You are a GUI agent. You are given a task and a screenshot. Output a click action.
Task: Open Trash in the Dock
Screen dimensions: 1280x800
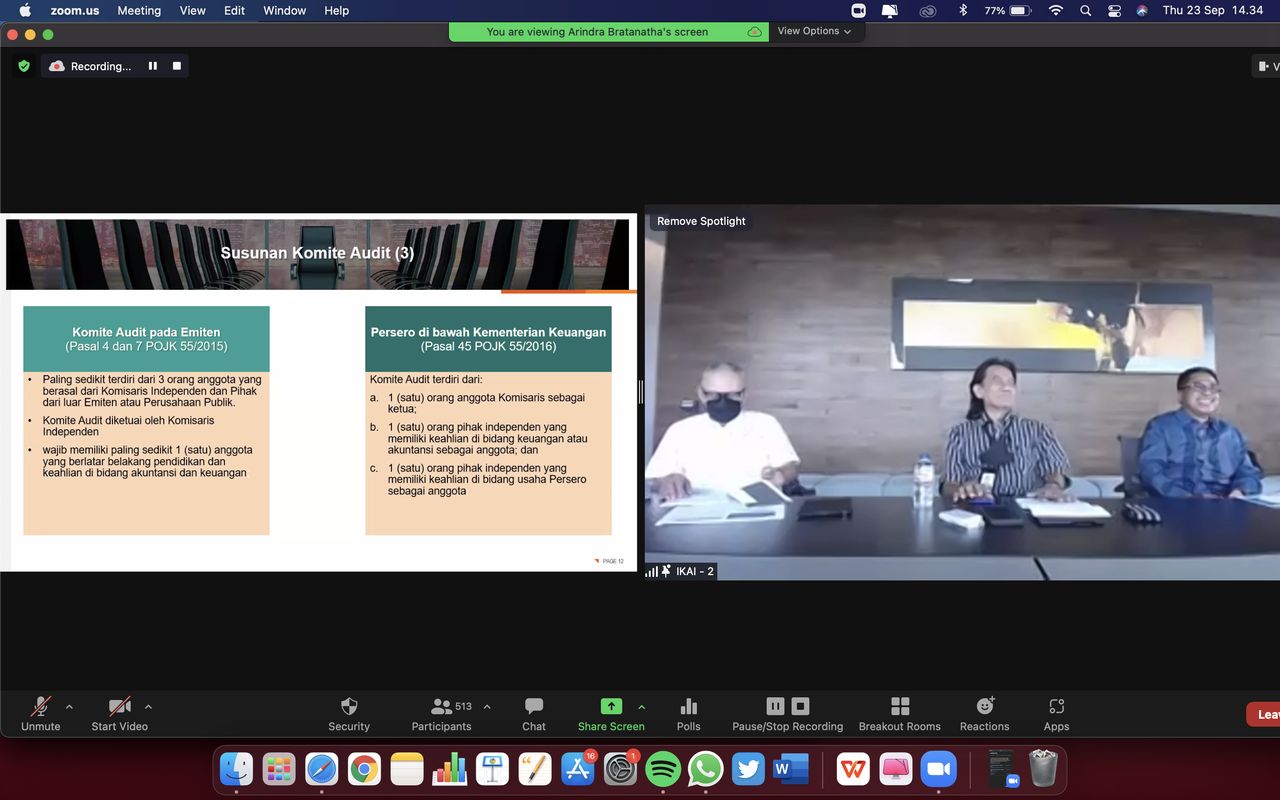coord(1044,768)
